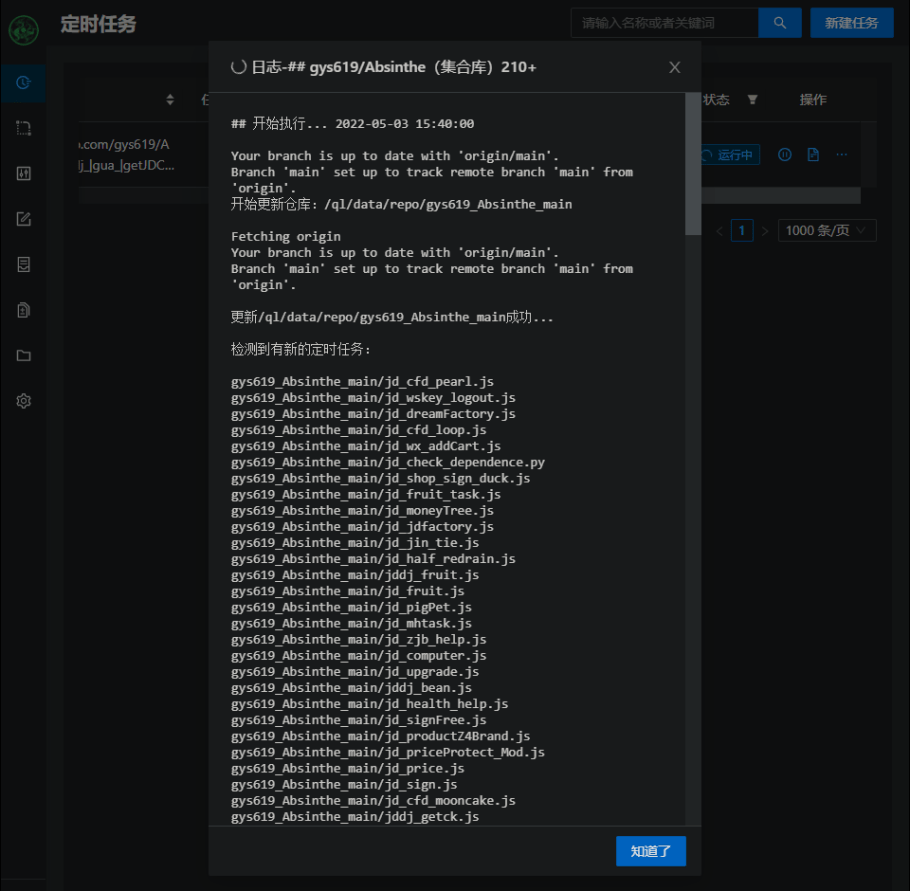Open the config sliders icon in sidebar
The width and height of the screenshot is (910, 891).
23,173
